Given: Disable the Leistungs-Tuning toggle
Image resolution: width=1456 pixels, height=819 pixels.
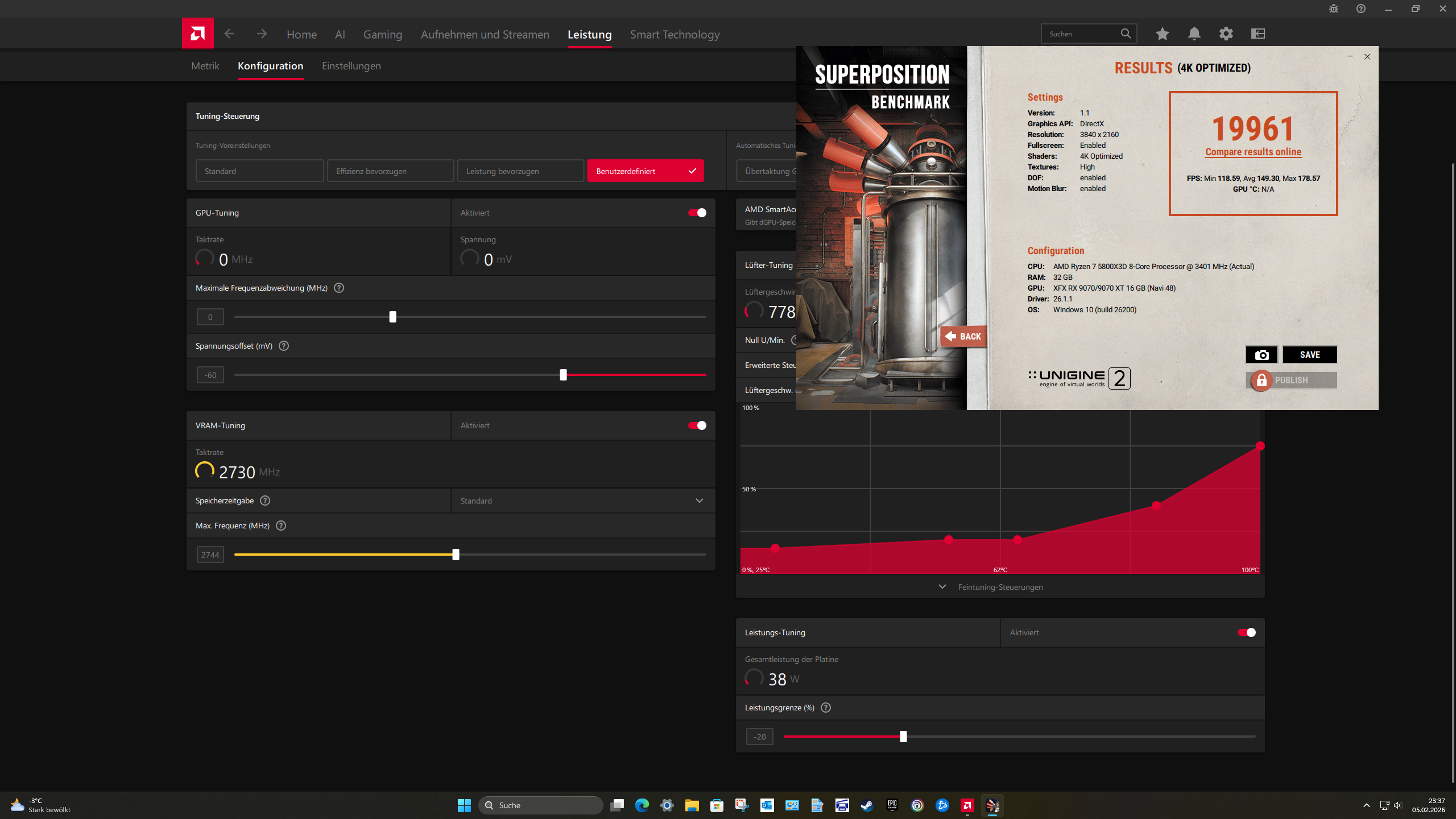Looking at the screenshot, I should (1246, 632).
